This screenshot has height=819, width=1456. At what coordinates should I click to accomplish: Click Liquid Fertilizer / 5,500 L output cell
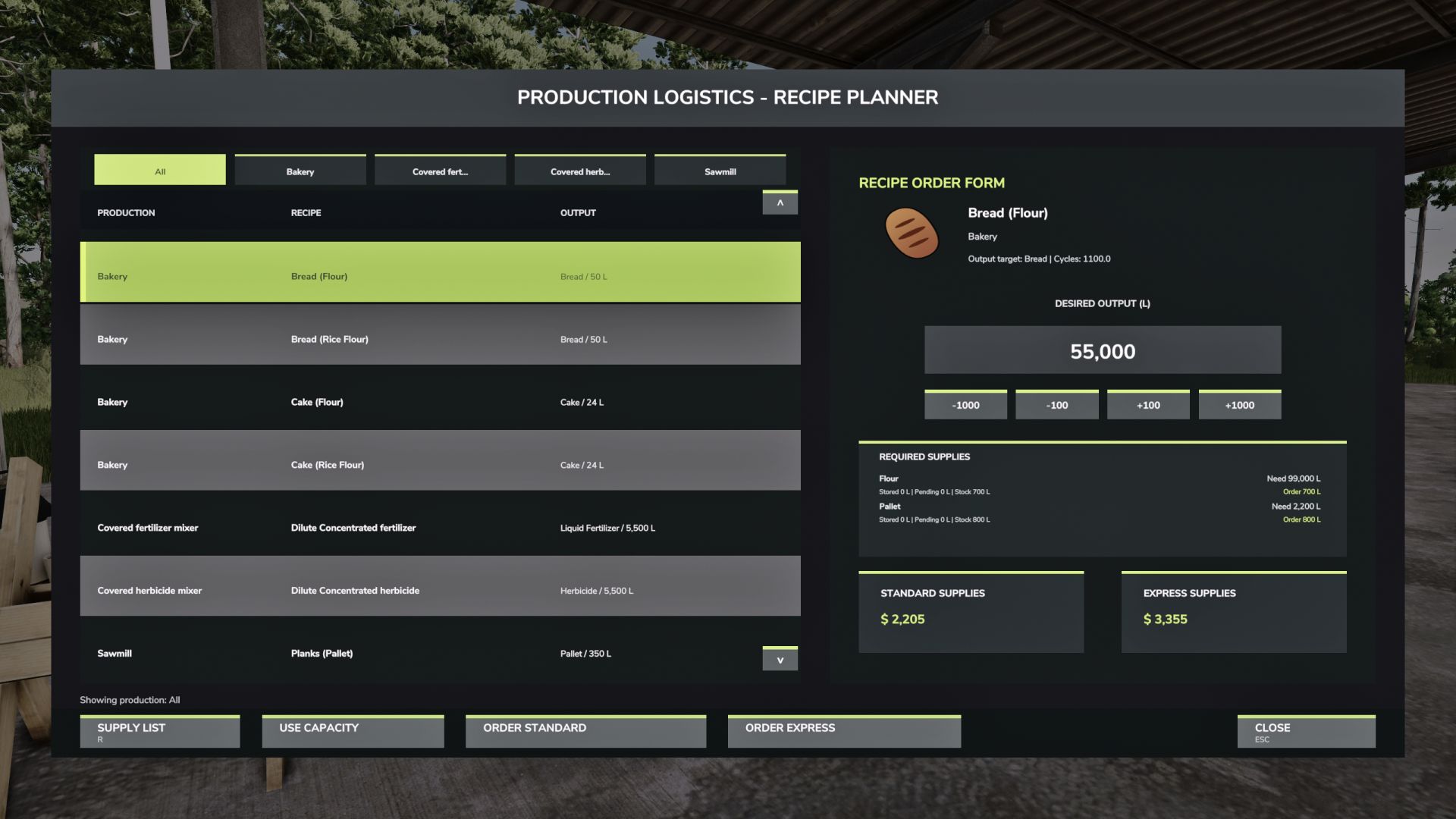pyautogui.click(x=607, y=529)
